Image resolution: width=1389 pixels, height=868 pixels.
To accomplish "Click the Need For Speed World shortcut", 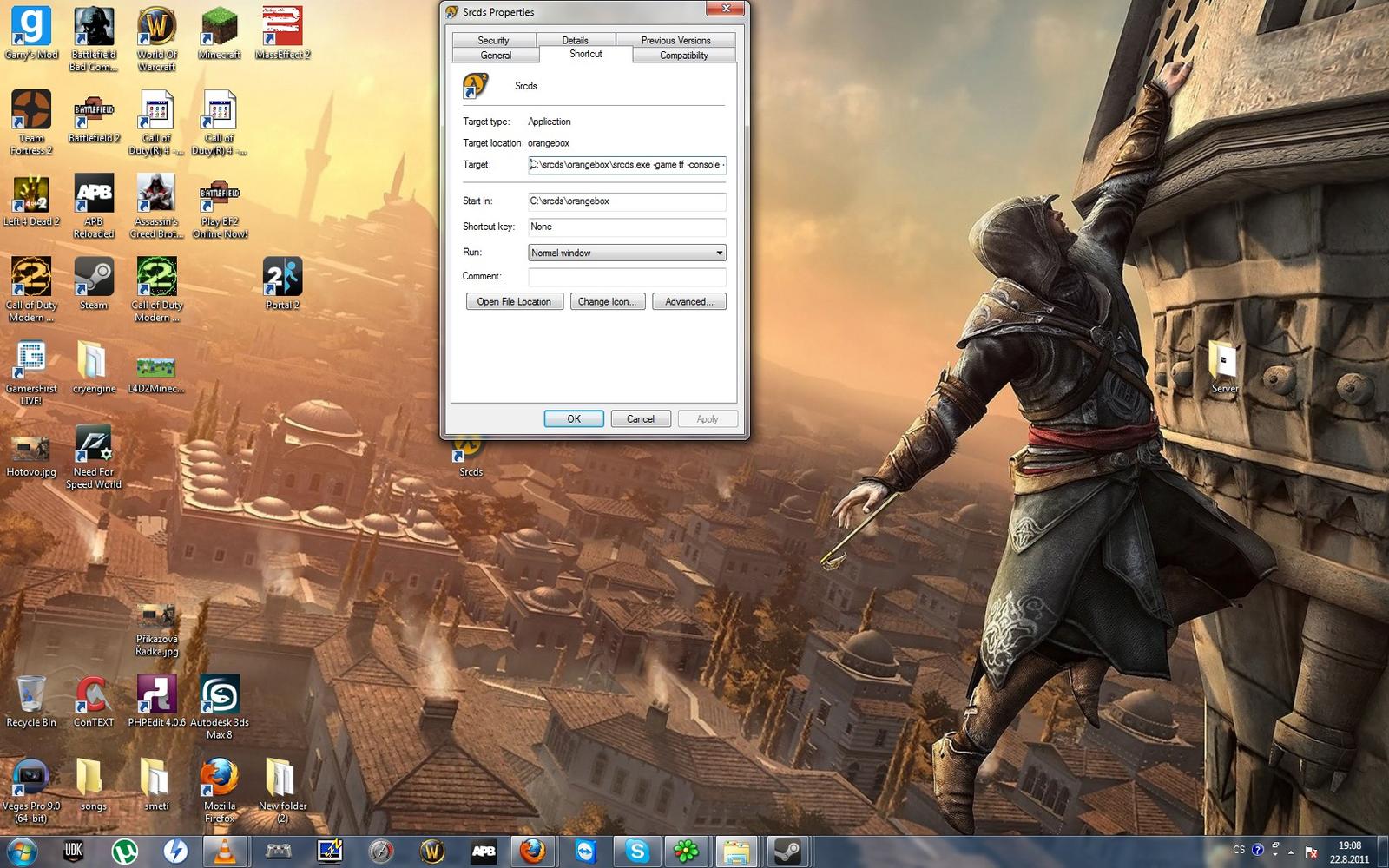I will pos(94,457).
